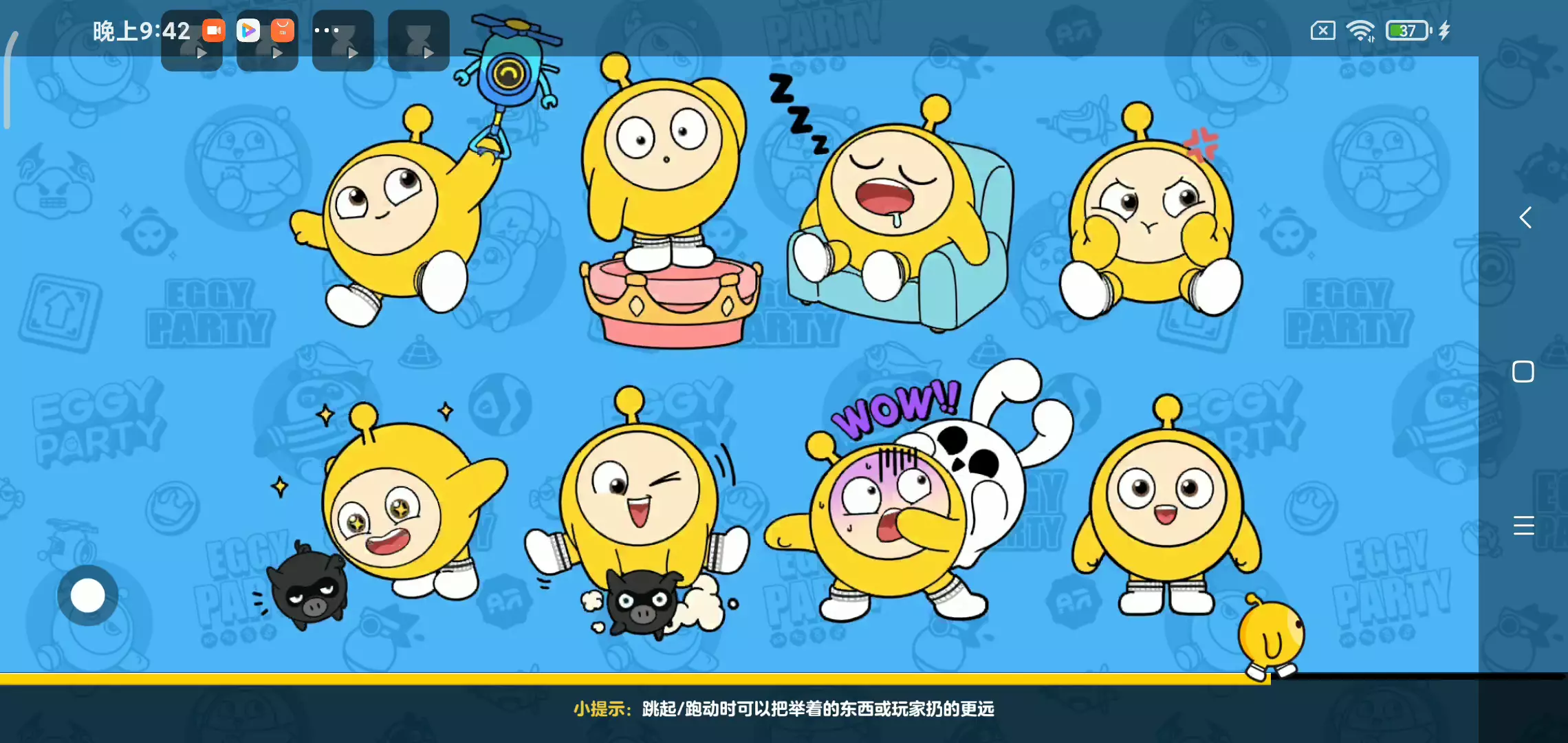This screenshot has height=743, width=1568.
Task: Tap the colorful video player notification icon
Action: point(248,30)
